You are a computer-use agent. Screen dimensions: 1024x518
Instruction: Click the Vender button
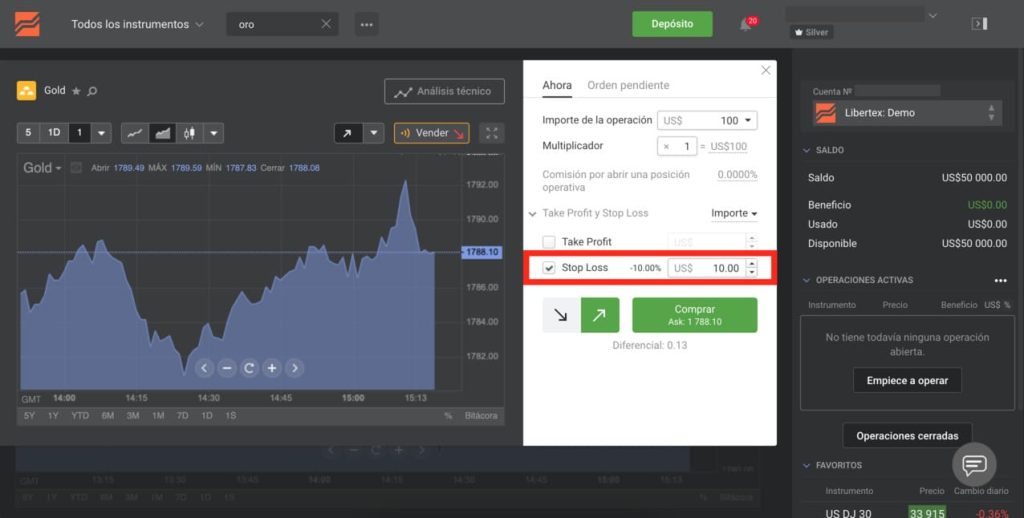click(x=432, y=133)
